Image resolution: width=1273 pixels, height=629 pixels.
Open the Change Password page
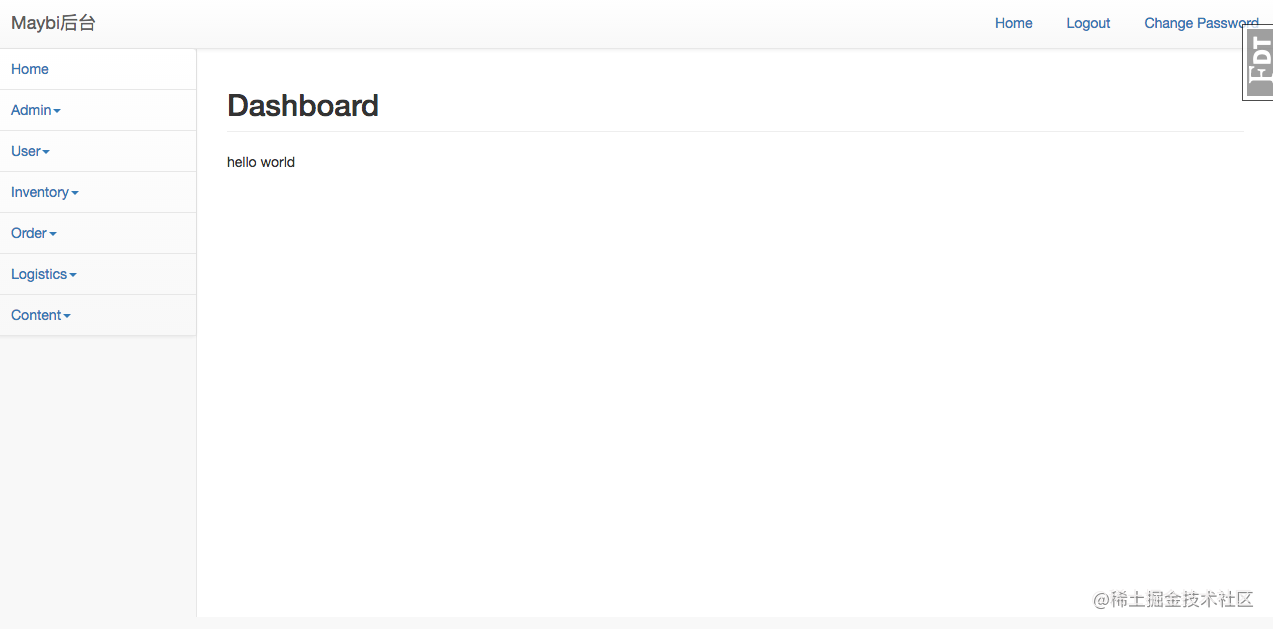pos(1201,23)
